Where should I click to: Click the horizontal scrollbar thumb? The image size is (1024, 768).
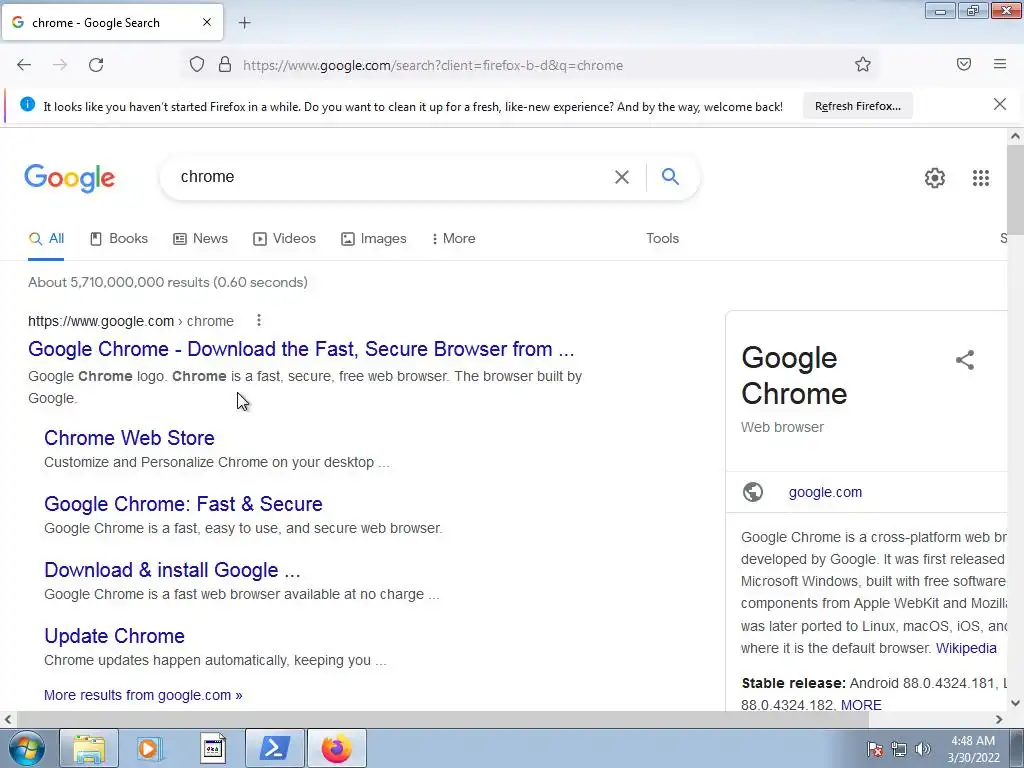pyautogui.click(x=442, y=719)
